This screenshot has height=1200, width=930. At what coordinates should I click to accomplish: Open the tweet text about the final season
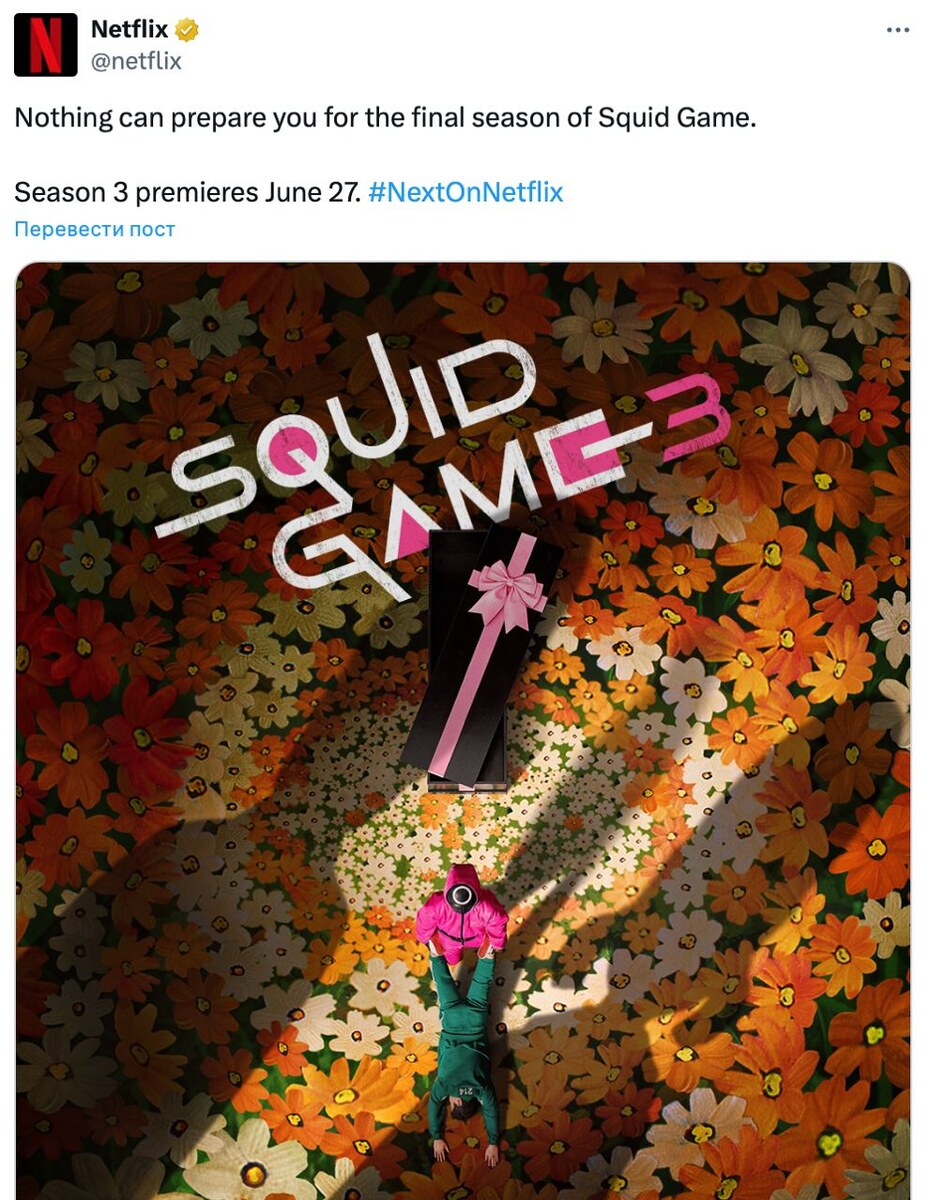tap(385, 117)
